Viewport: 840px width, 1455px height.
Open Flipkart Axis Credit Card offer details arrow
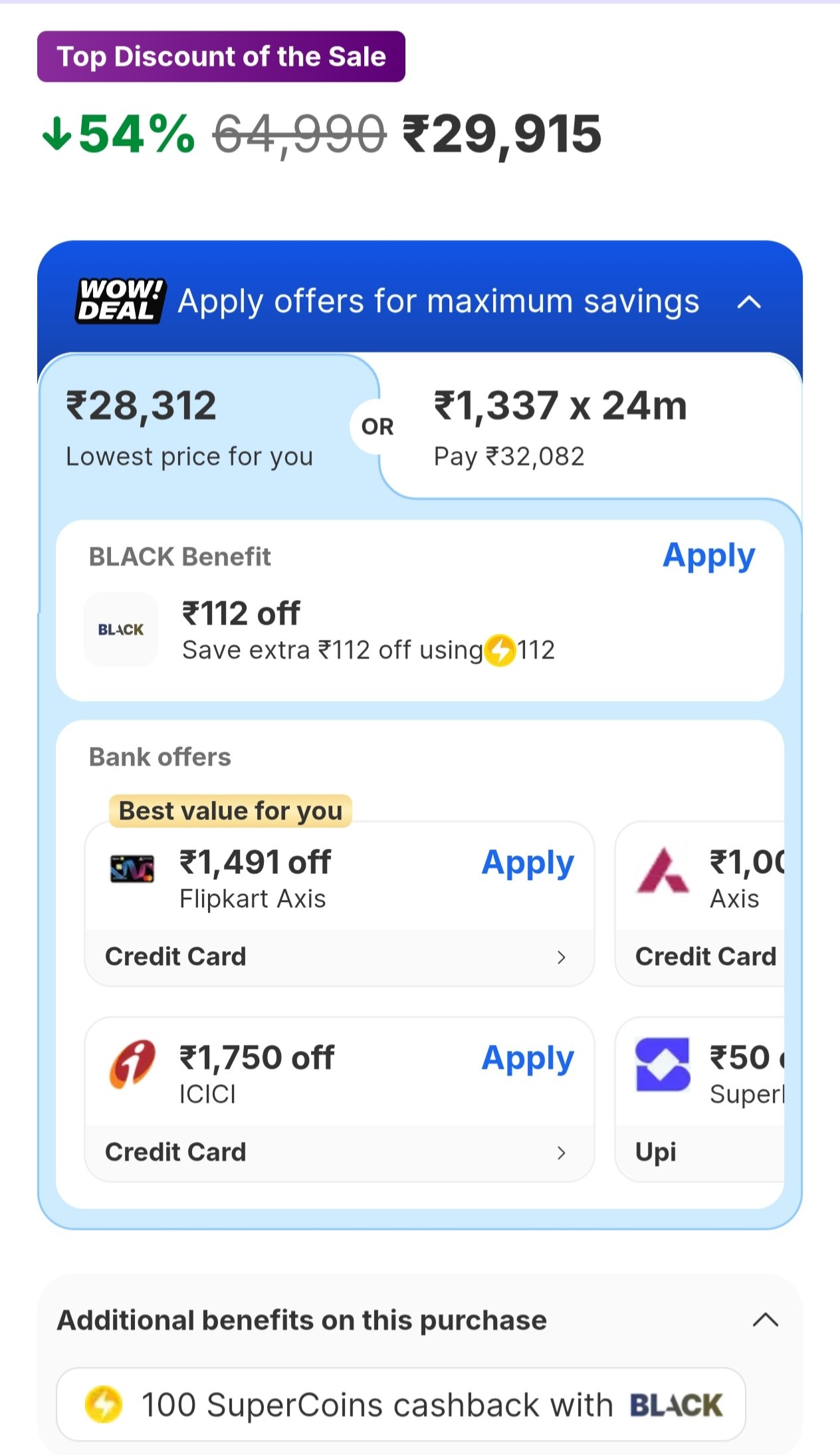(562, 956)
